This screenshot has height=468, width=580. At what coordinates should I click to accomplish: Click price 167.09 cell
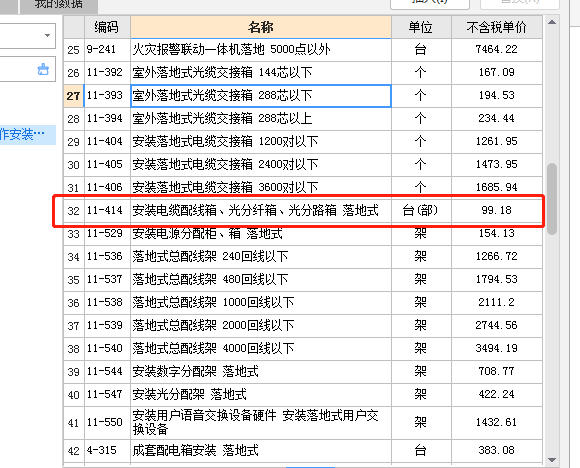click(x=496, y=73)
